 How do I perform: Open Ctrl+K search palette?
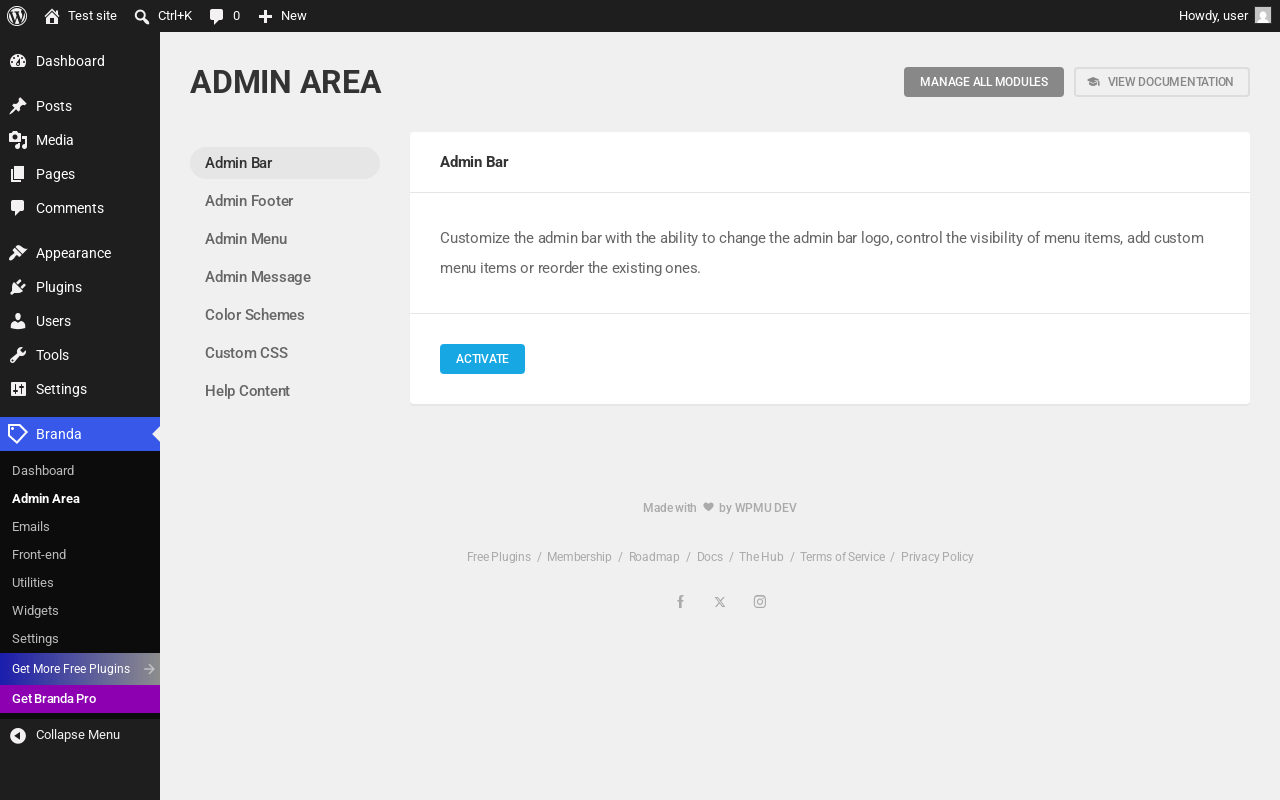pyautogui.click(x=163, y=16)
